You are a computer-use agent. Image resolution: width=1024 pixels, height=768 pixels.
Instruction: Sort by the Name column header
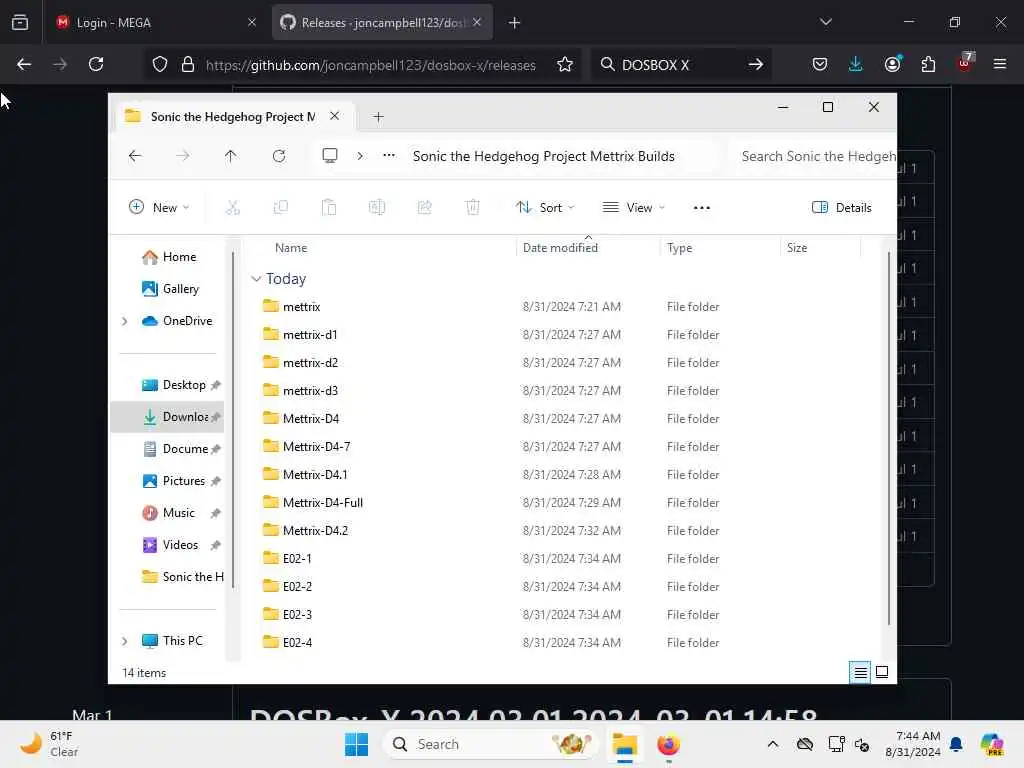pyautogui.click(x=291, y=248)
